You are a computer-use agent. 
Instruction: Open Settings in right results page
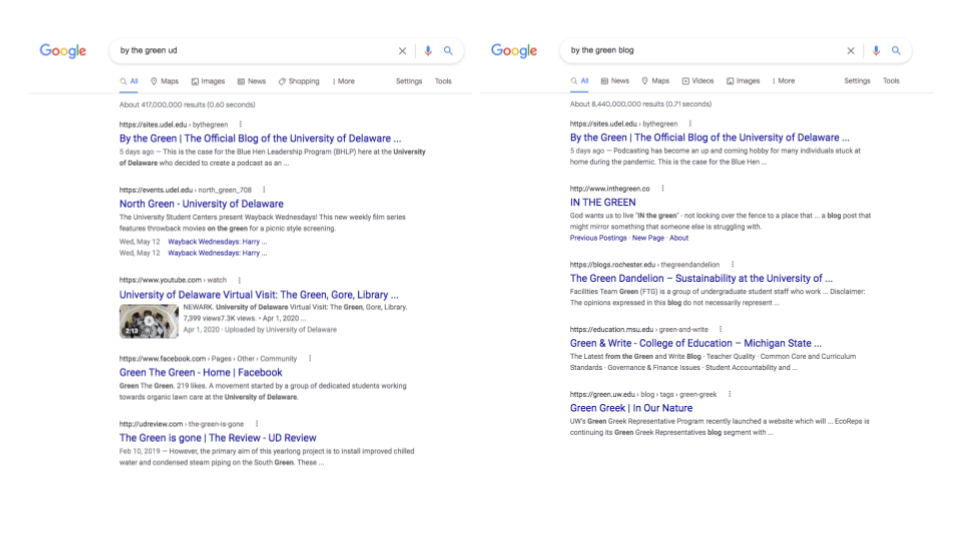pos(857,81)
